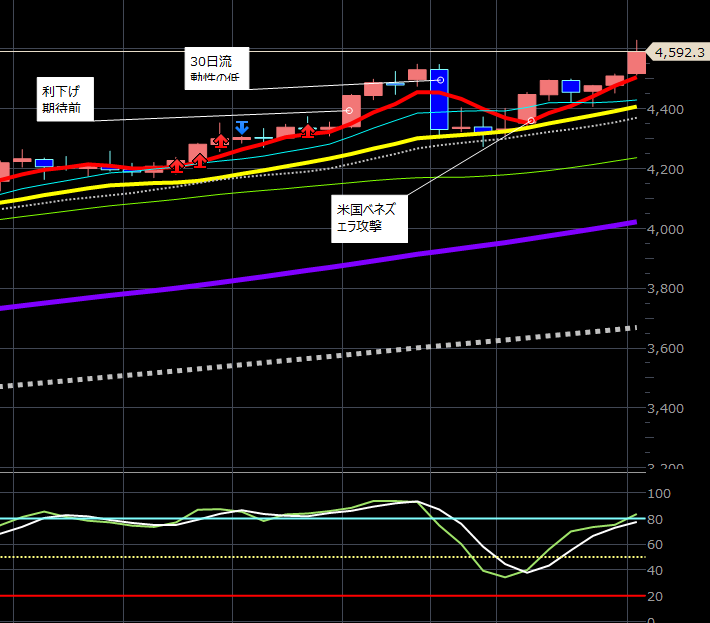Select the anchor circle of 利下げ期待前 annotation line
The height and width of the screenshot is (623, 710).
click(348, 110)
